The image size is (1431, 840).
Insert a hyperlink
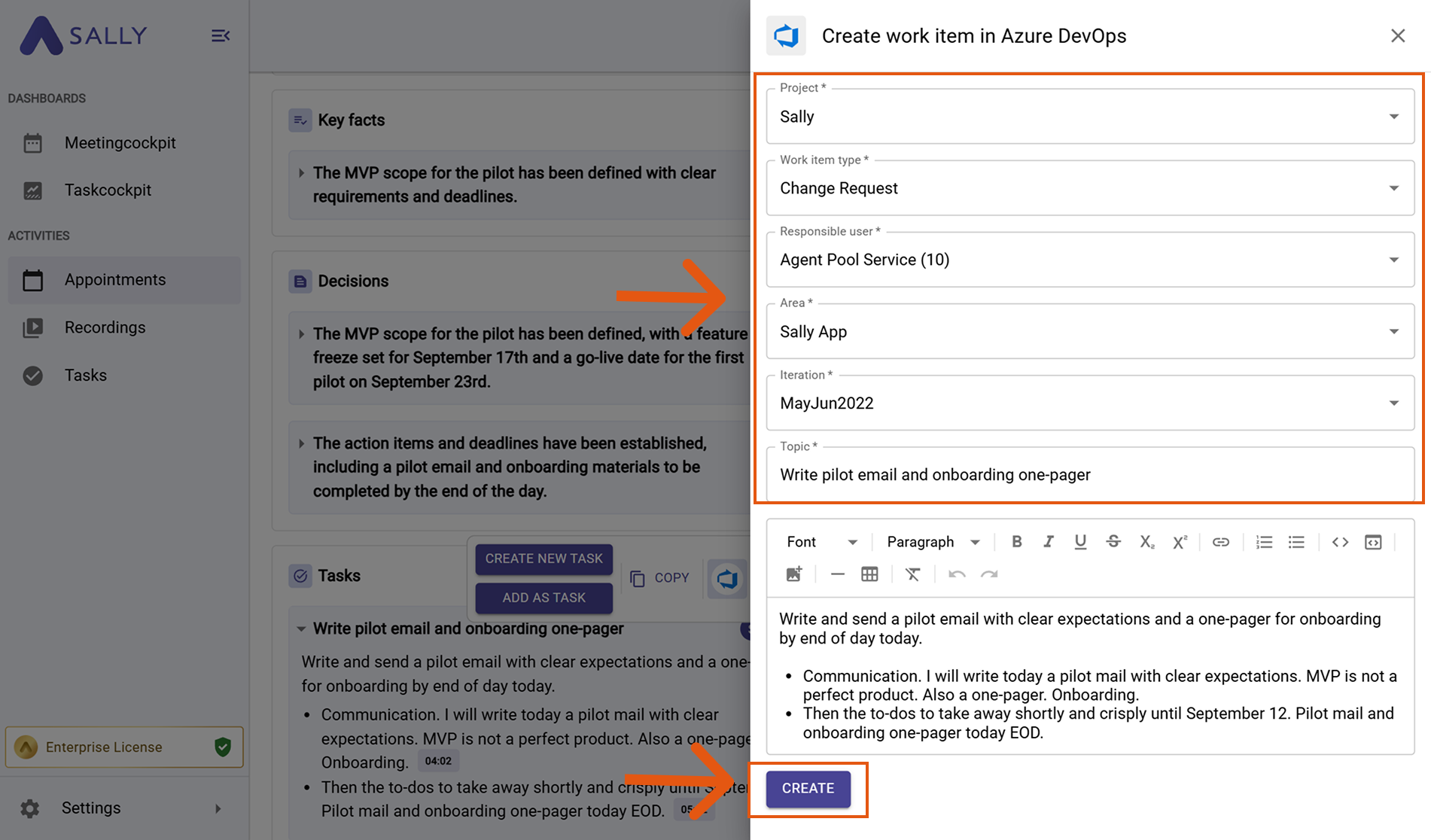point(1221,542)
